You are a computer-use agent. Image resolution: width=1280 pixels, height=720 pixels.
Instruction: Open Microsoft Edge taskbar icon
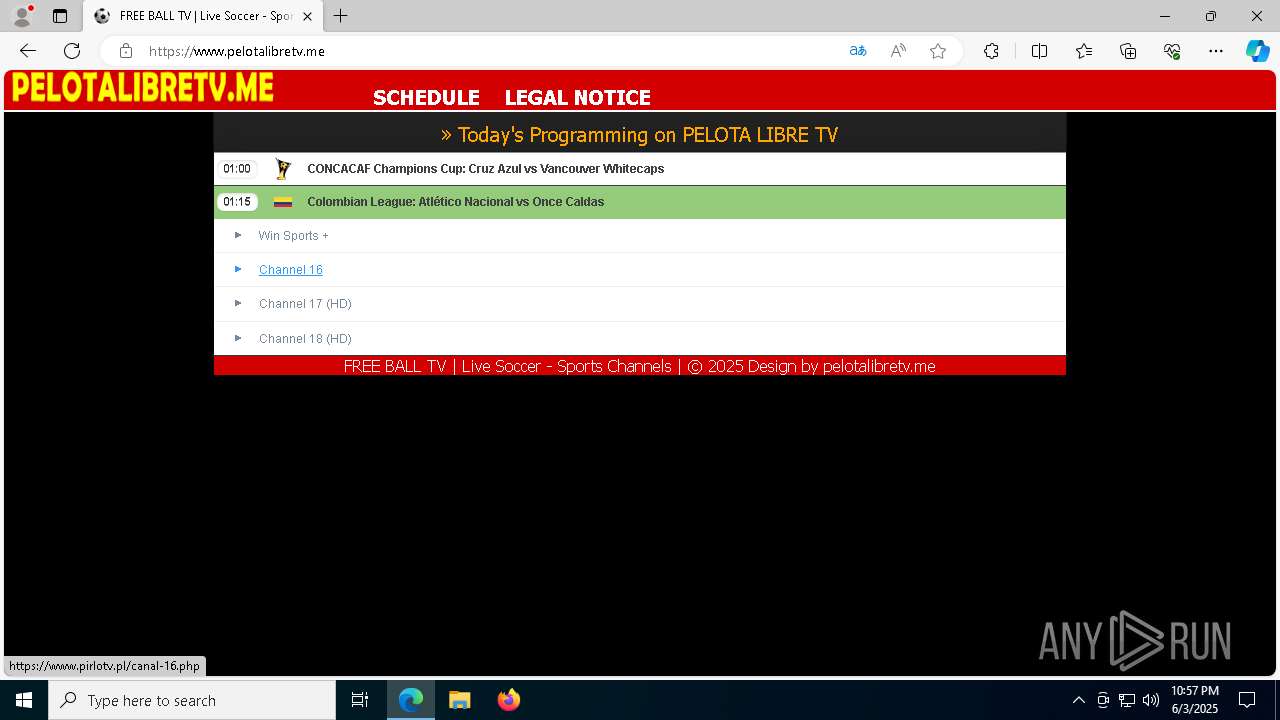tap(411, 700)
